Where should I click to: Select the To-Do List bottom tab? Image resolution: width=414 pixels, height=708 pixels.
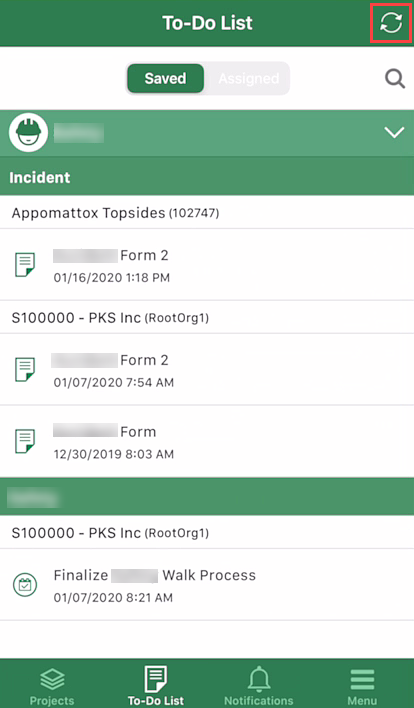155,686
